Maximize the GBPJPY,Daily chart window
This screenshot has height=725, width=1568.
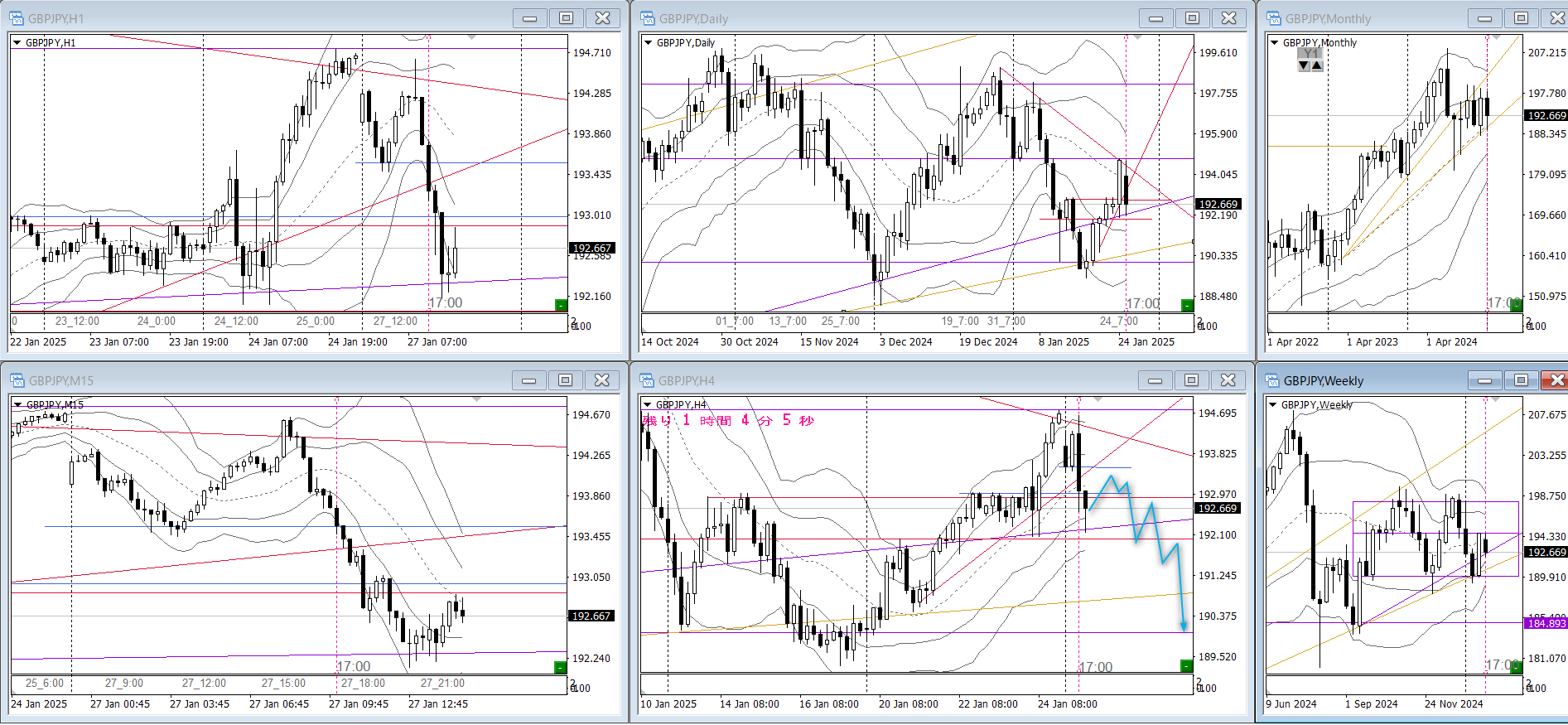coord(1192,18)
